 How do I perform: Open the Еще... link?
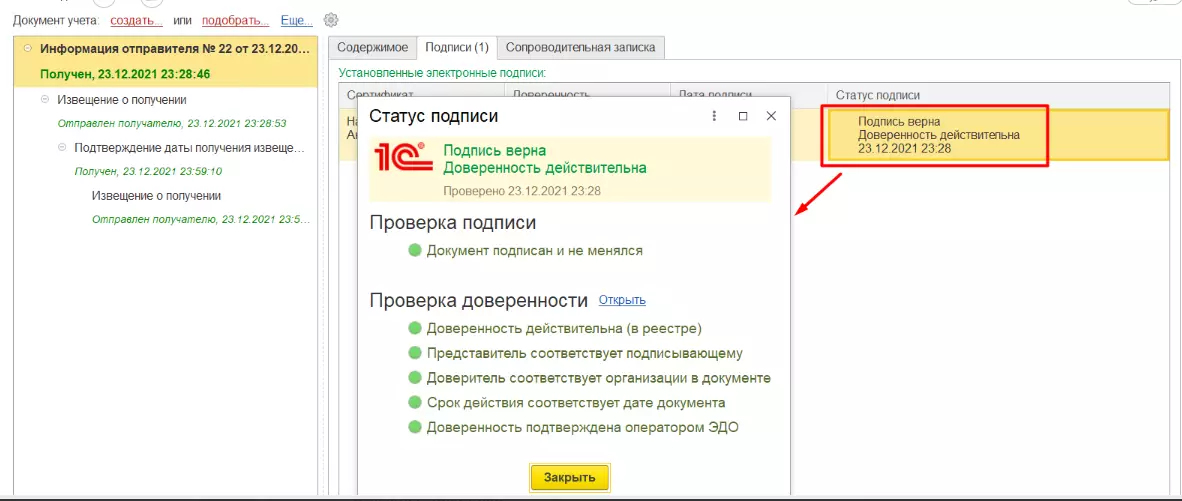[296, 20]
